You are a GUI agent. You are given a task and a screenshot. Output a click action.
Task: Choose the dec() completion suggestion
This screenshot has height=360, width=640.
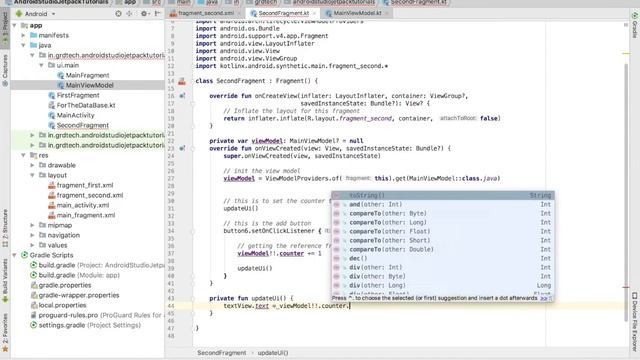pyautogui.click(x=442, y=258)
